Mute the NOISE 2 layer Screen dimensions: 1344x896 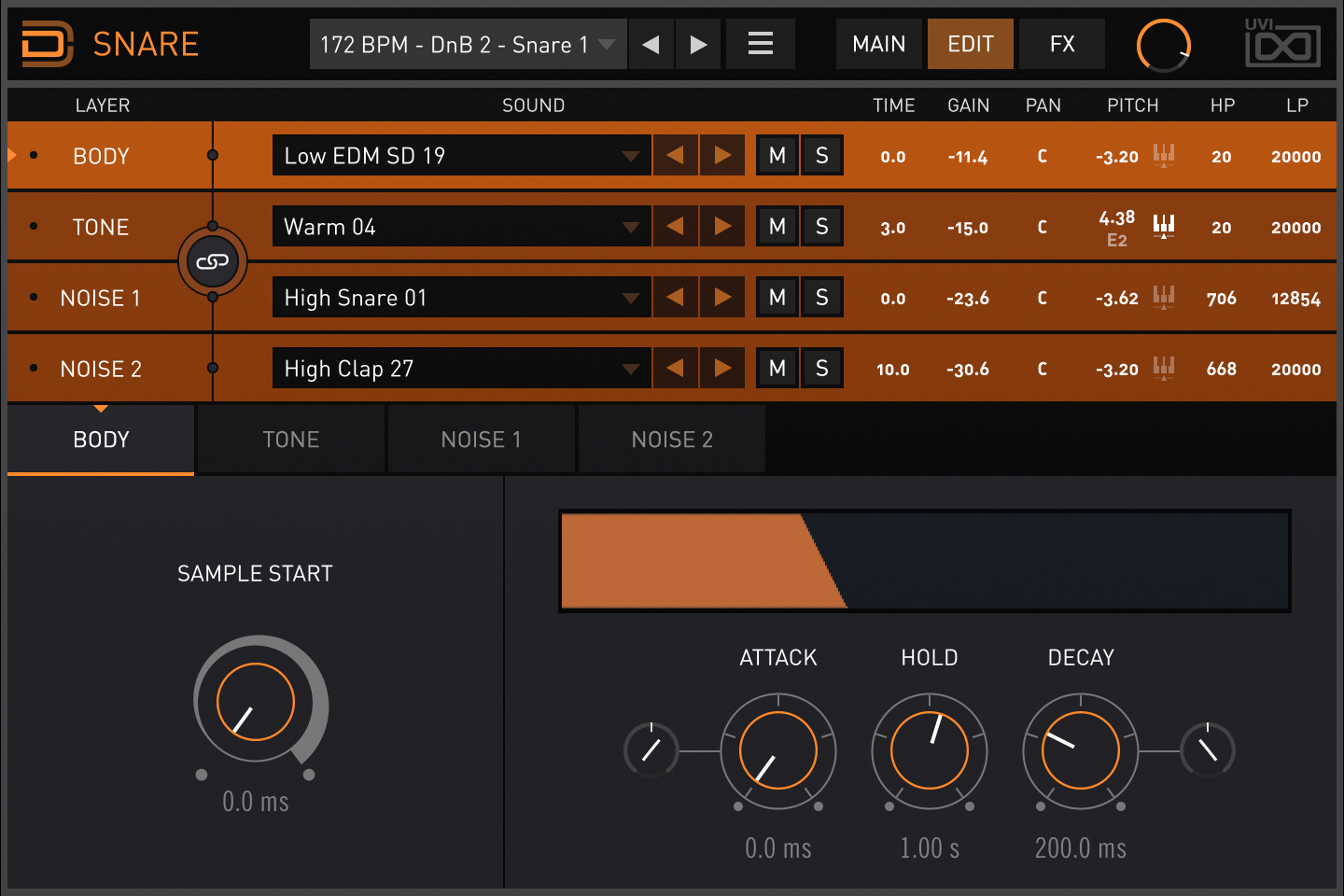point(777,369)
